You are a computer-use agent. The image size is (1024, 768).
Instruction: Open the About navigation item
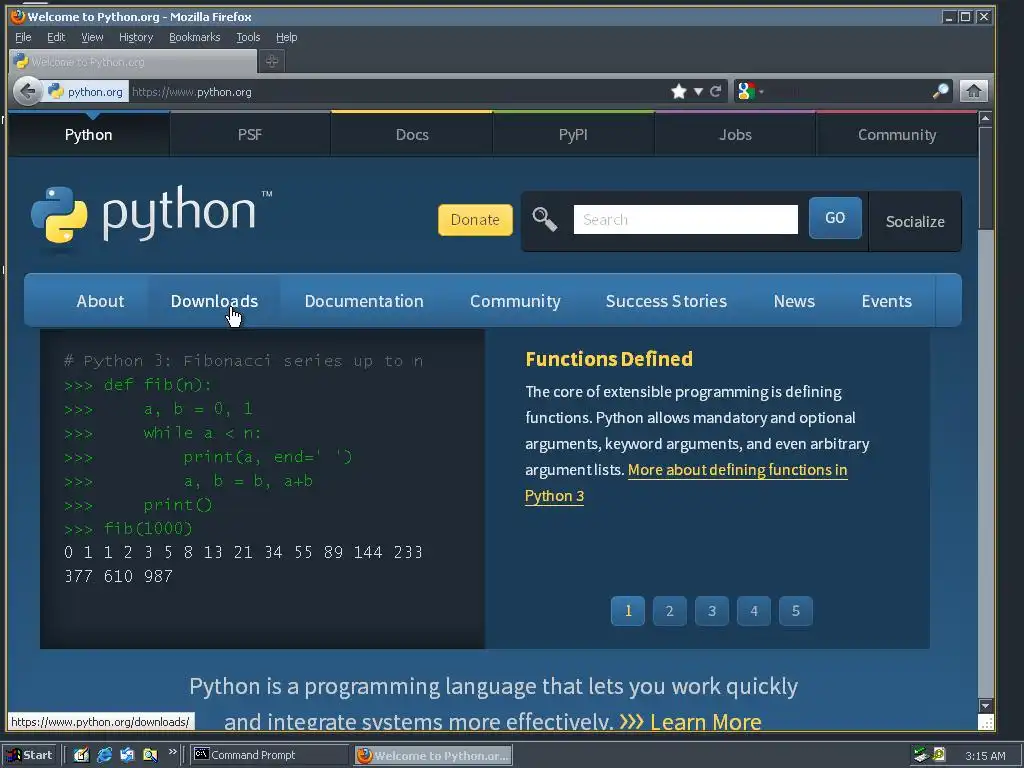[100, 301]
